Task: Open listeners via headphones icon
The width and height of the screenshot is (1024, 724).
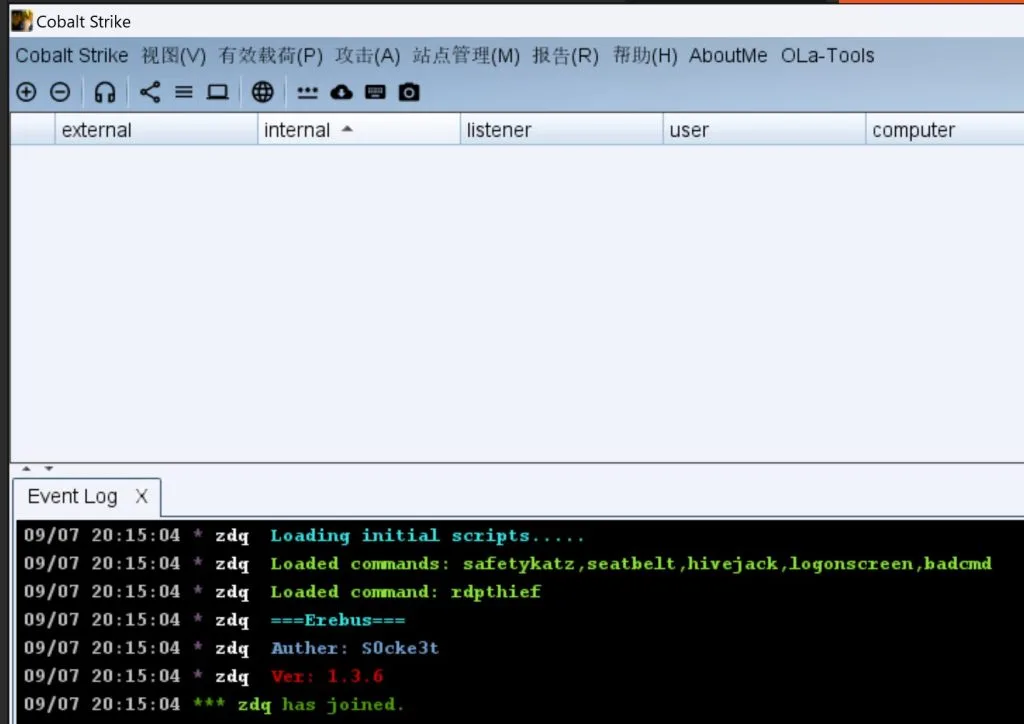Action: 104,92
